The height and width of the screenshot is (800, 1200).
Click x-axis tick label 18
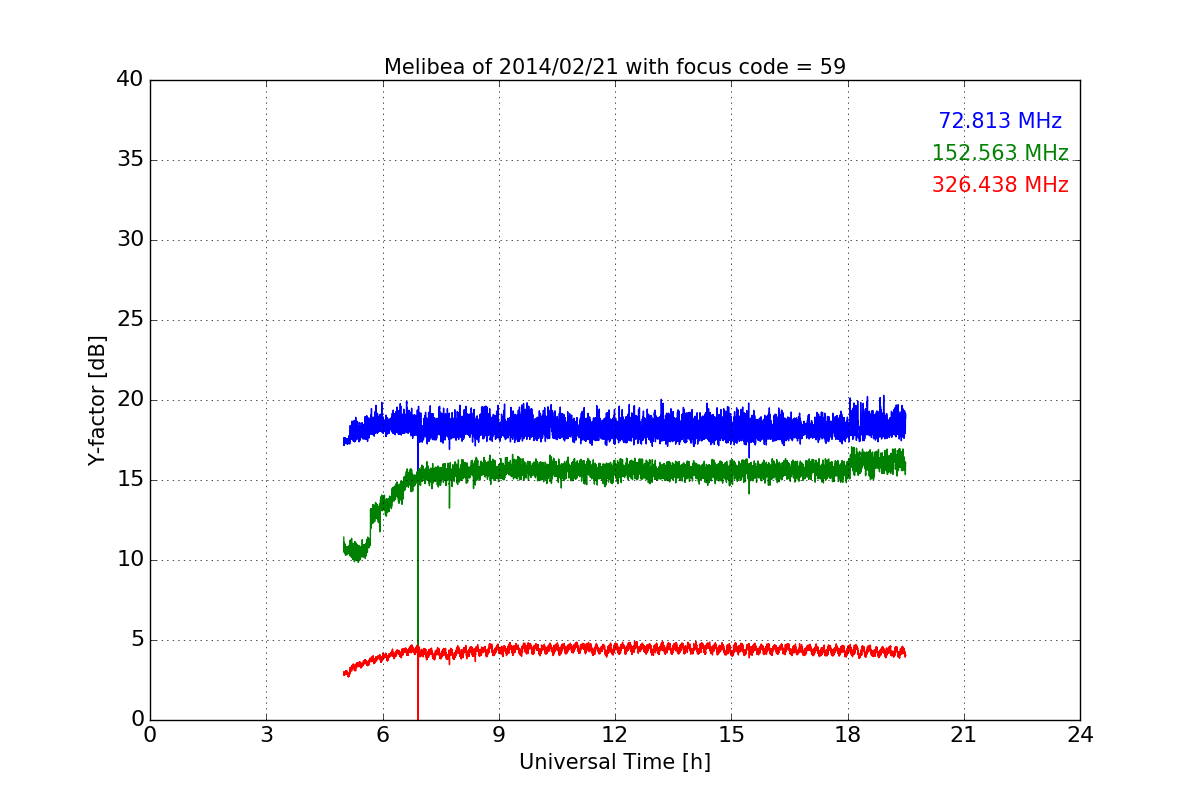point(848,735)
